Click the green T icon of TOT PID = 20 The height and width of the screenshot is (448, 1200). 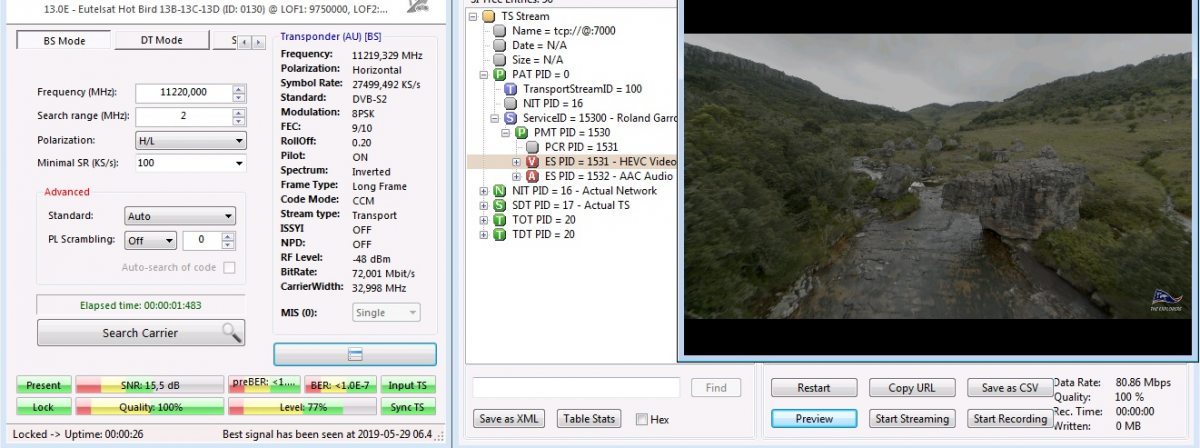(x=500, y=219)
